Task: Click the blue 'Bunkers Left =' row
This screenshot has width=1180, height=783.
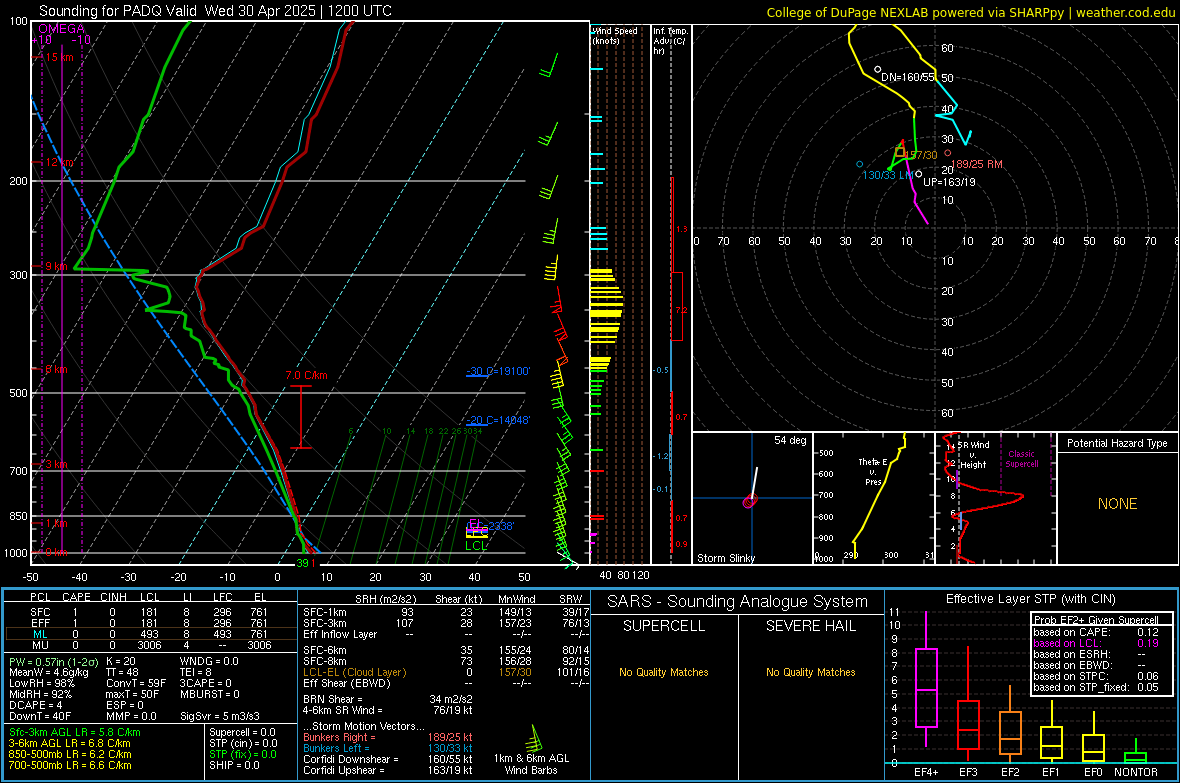Action: coord(388,748)
